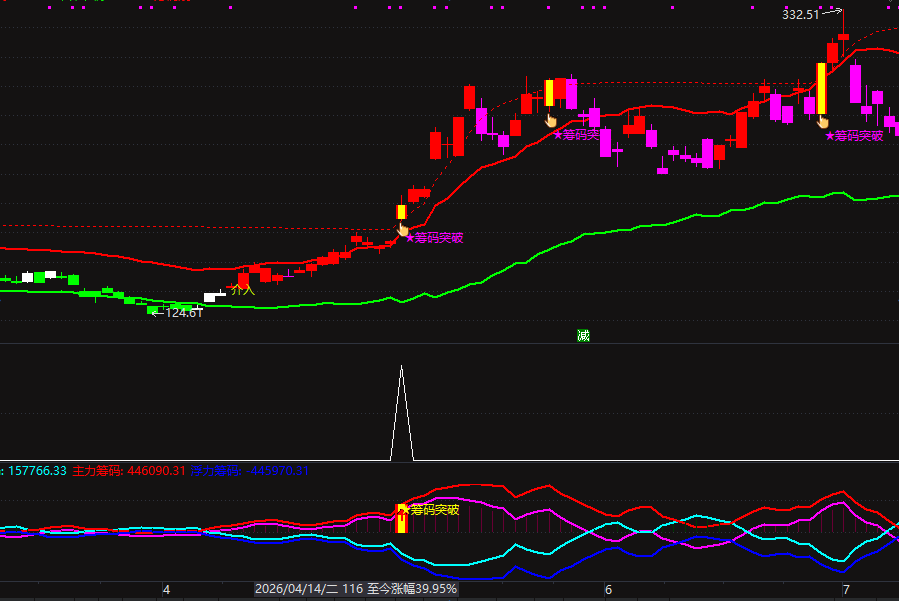Click the hand icon beneath the rightmost yellow candle
This screenshot has width=899, height=601.
823,122
